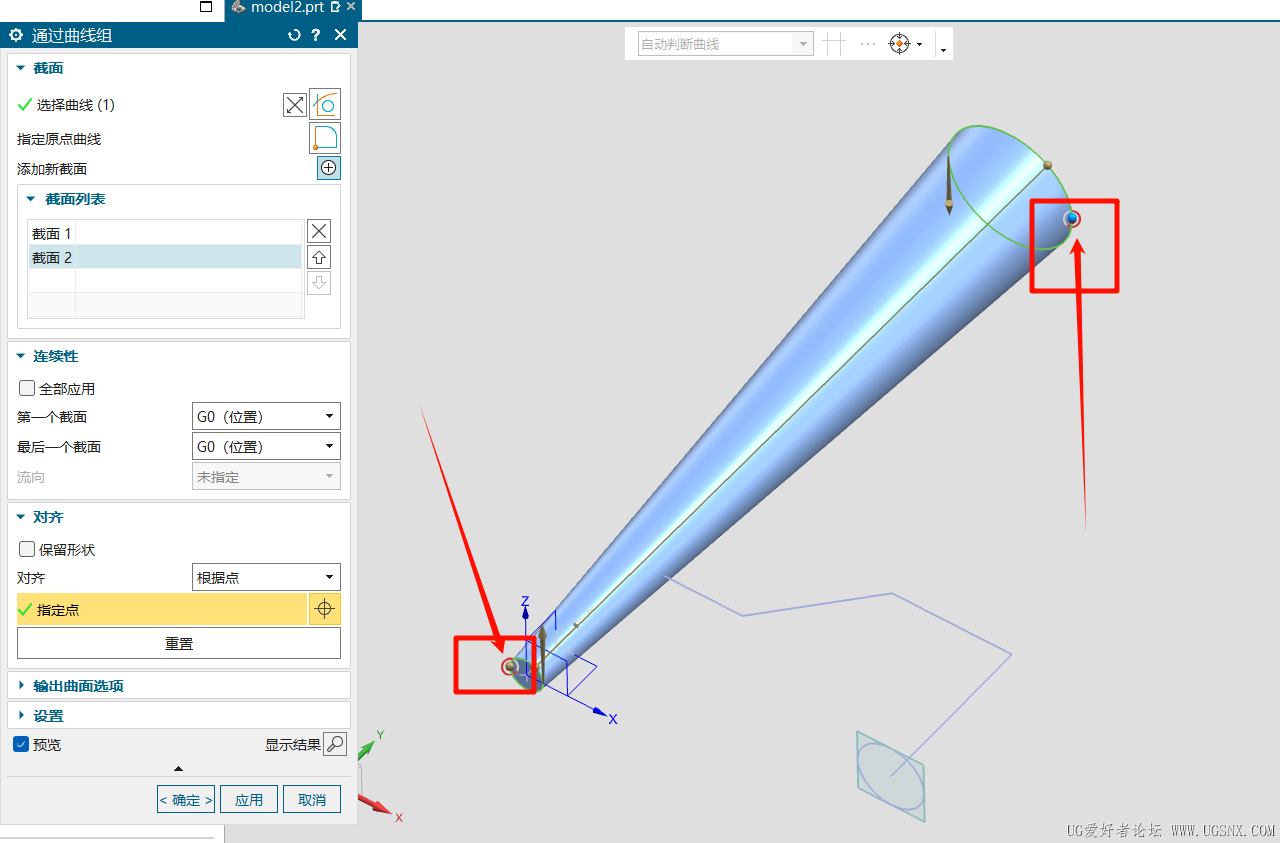This screenshot has width=1280, height=843.
Task: Select the 截面 1 row in the list
Action: coord(165,233)
